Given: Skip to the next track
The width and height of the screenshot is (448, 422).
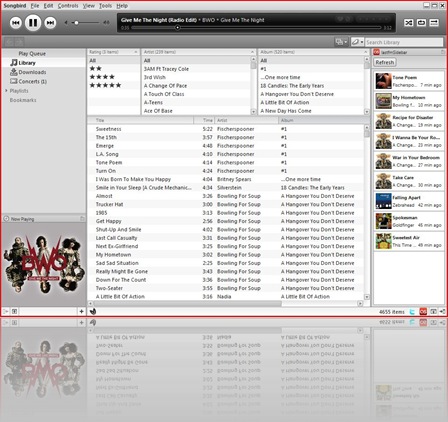Looking at the screenshot, I should click(x=50, y=23).
